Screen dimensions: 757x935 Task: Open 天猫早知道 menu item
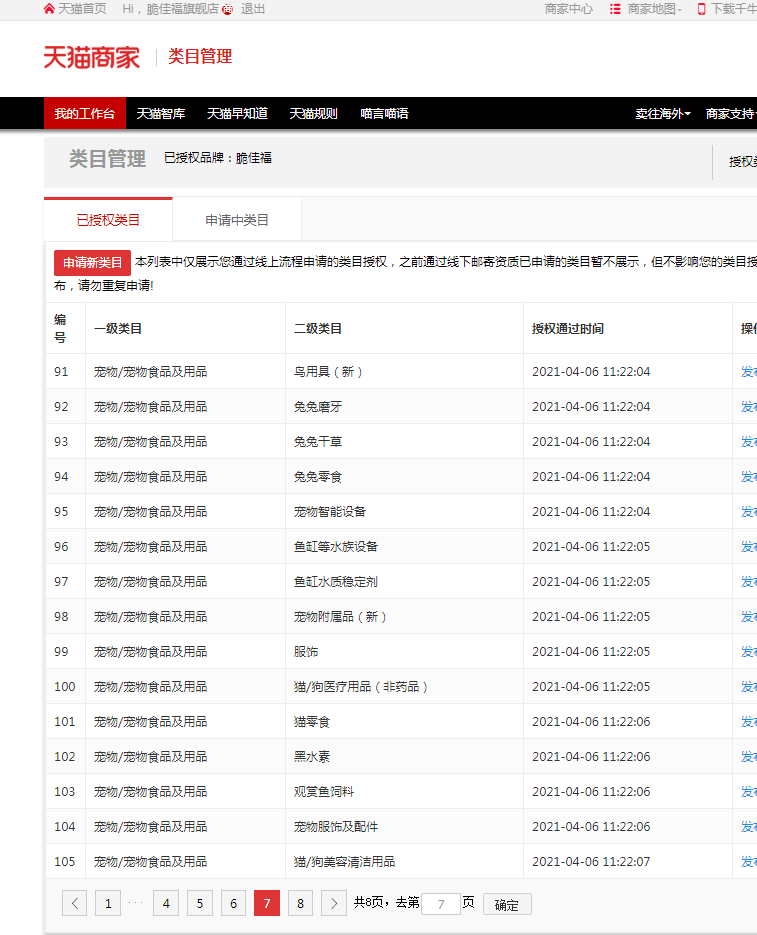[237, 113]
